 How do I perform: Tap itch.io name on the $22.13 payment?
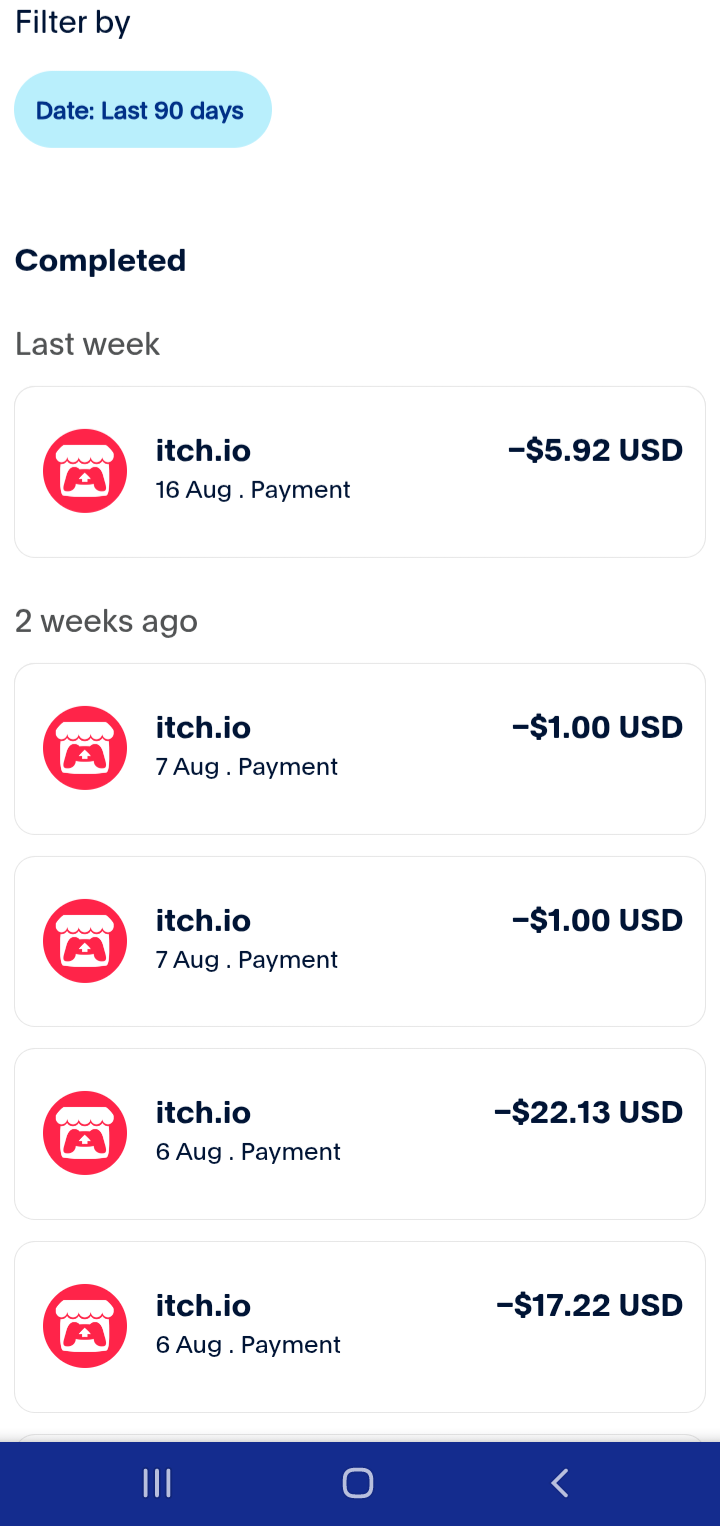coord(203,1112)
